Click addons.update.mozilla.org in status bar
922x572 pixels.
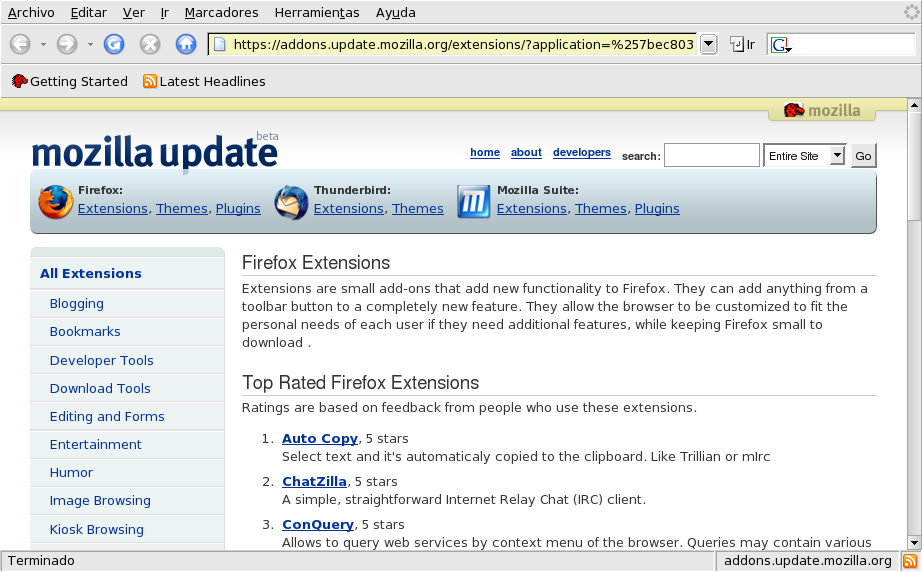click(807, 561)
